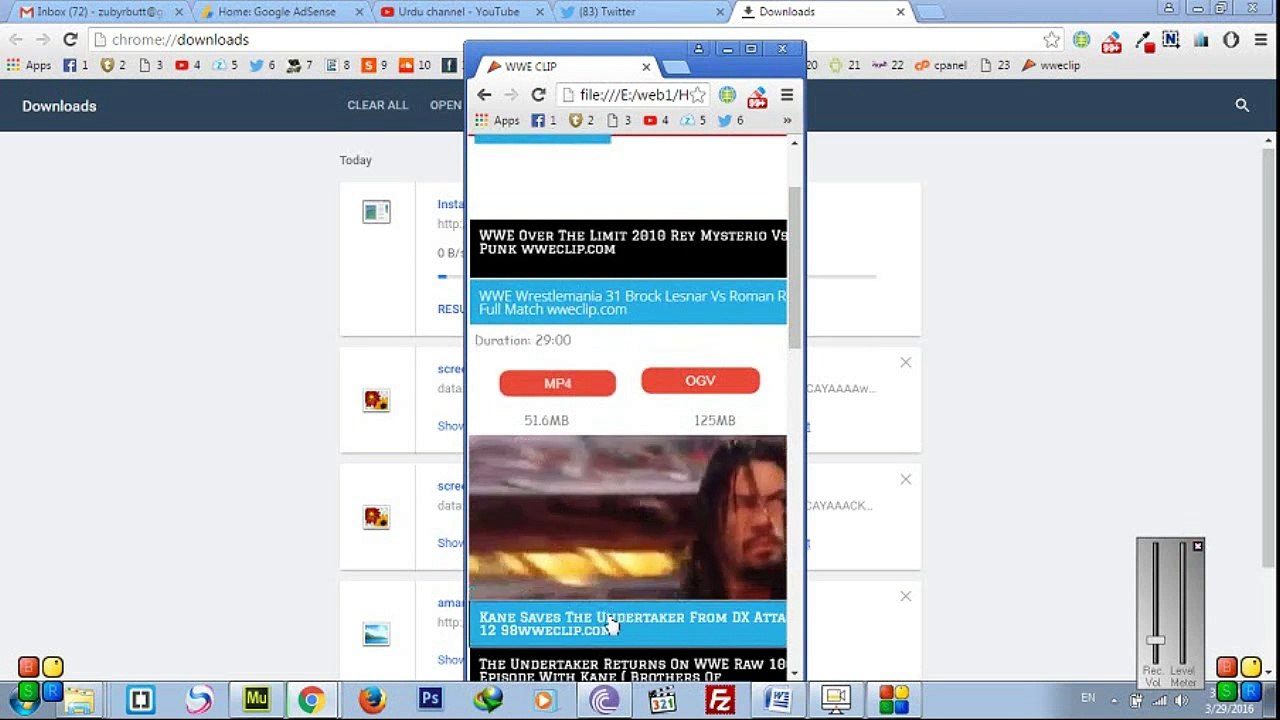Open the Kane Saves The Undertaker title
This screenshot has width=1280, height=720.
coord(628,623)
